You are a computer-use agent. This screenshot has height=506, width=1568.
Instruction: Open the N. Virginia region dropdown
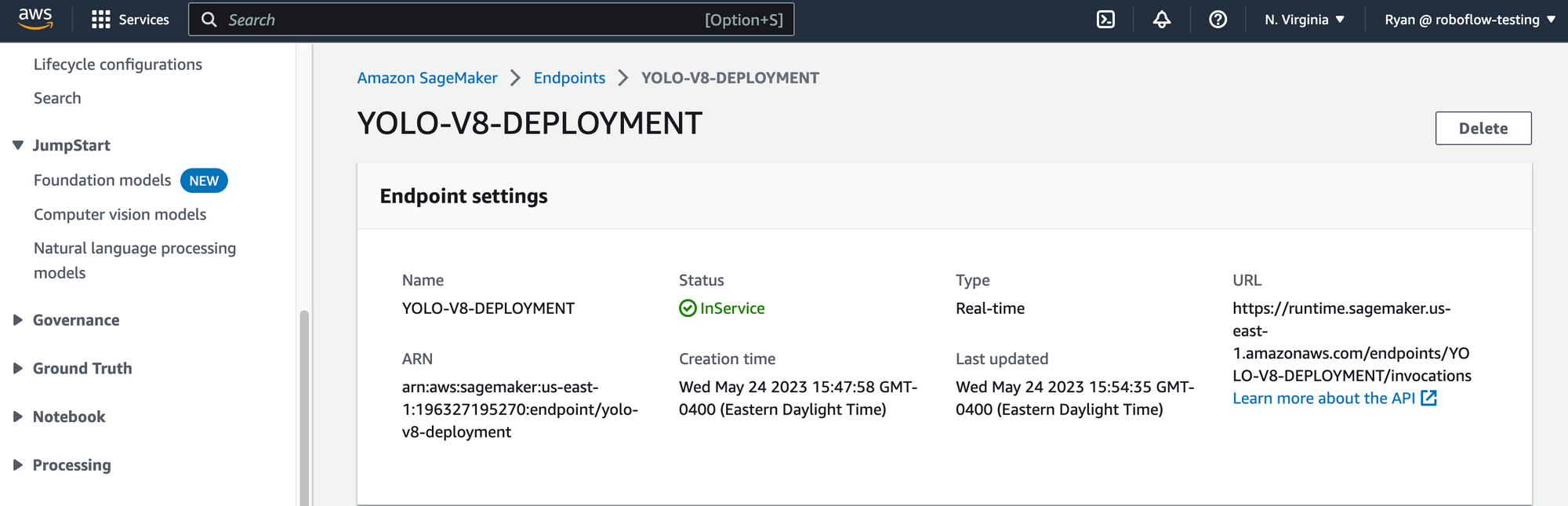(x=1305, y=20)
